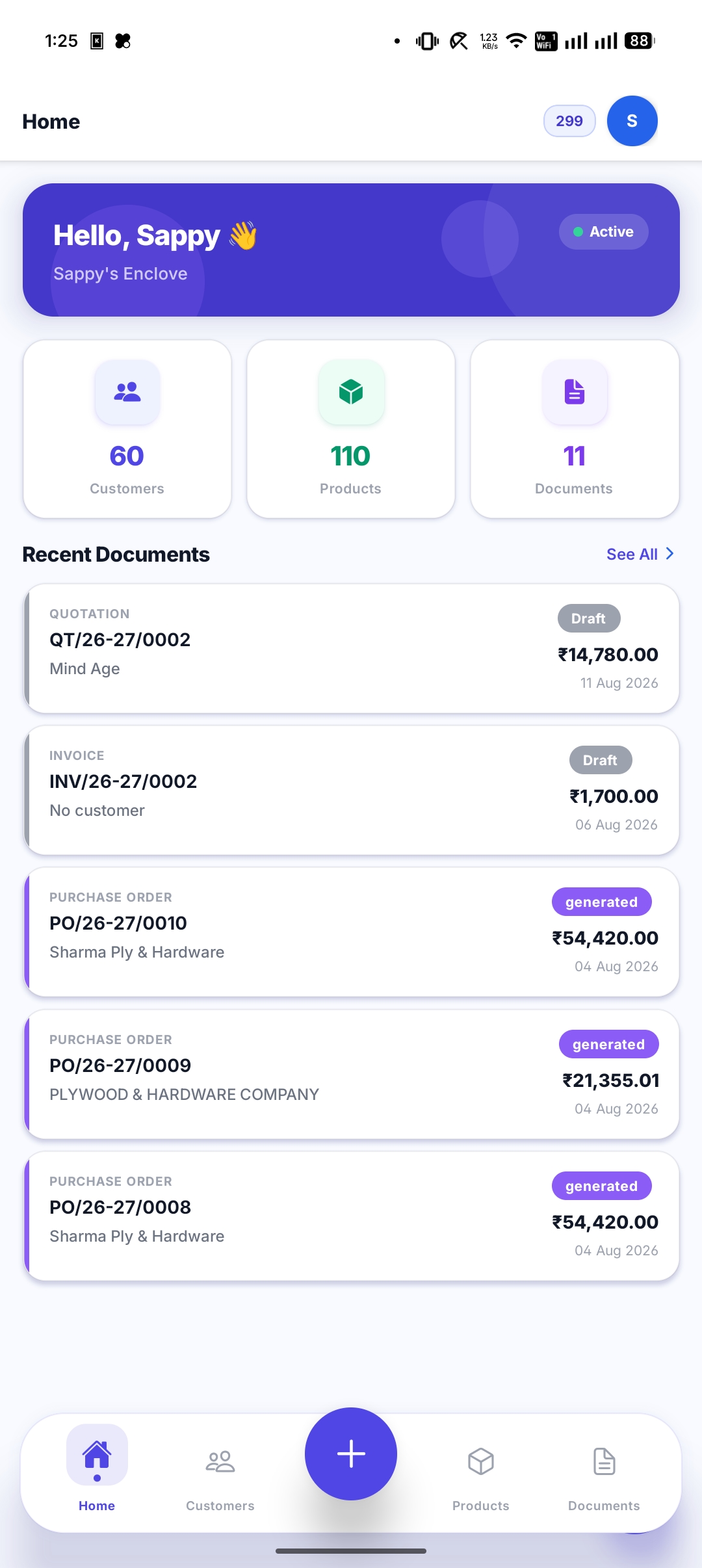Open purchase order PO/26-27/0010
The height and width of the screenshot is (1568, 702).
coord(351,932)
